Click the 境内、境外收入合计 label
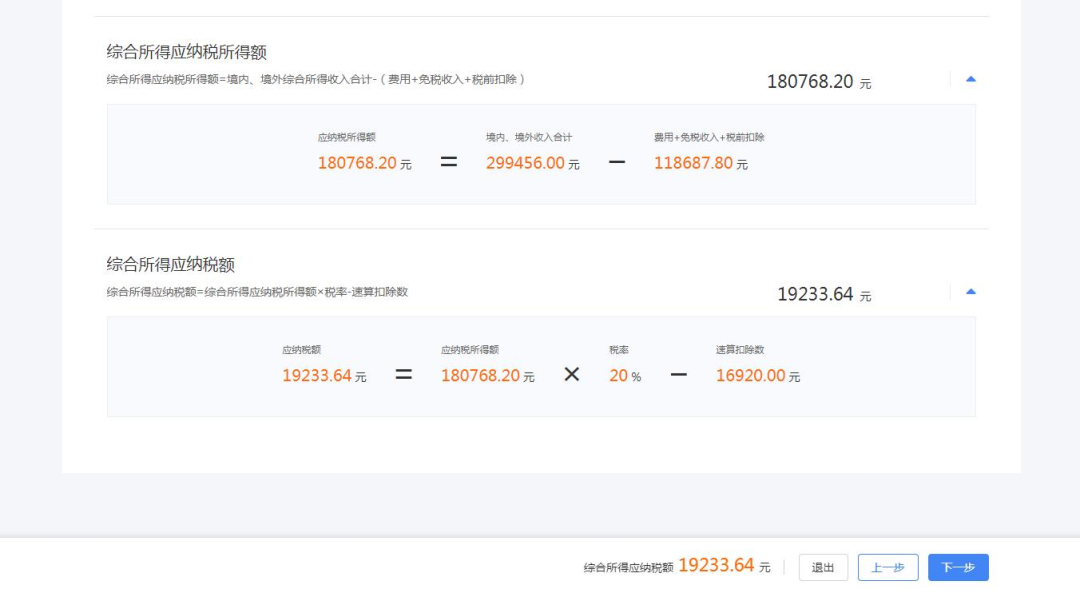This screenshot has height=597, width=1080. click(x=529, y=137)
